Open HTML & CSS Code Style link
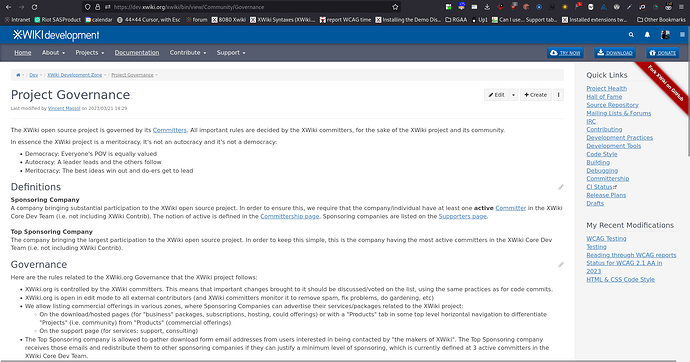 [620, 280]
